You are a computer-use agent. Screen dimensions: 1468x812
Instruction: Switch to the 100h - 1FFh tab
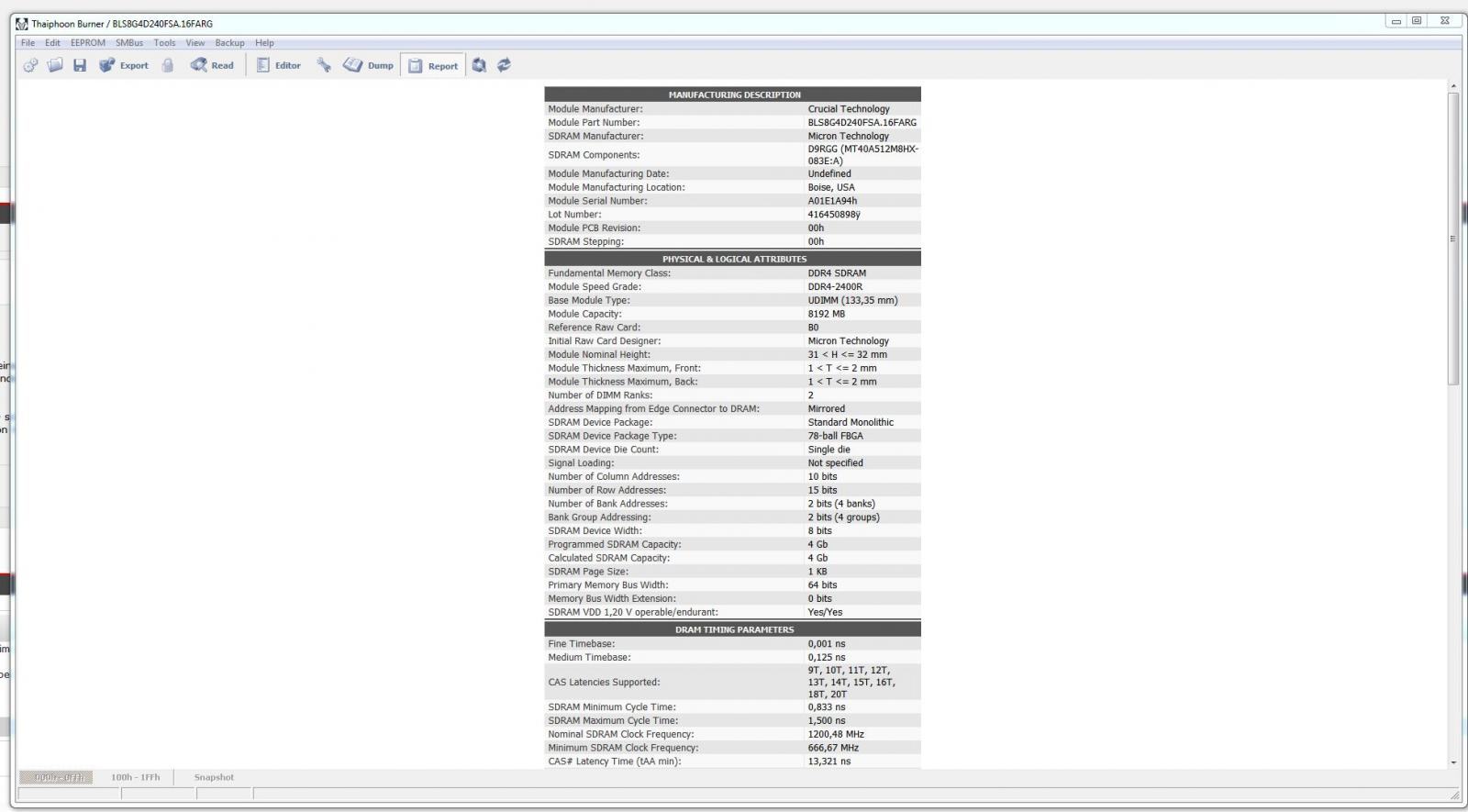pos(136,777)
